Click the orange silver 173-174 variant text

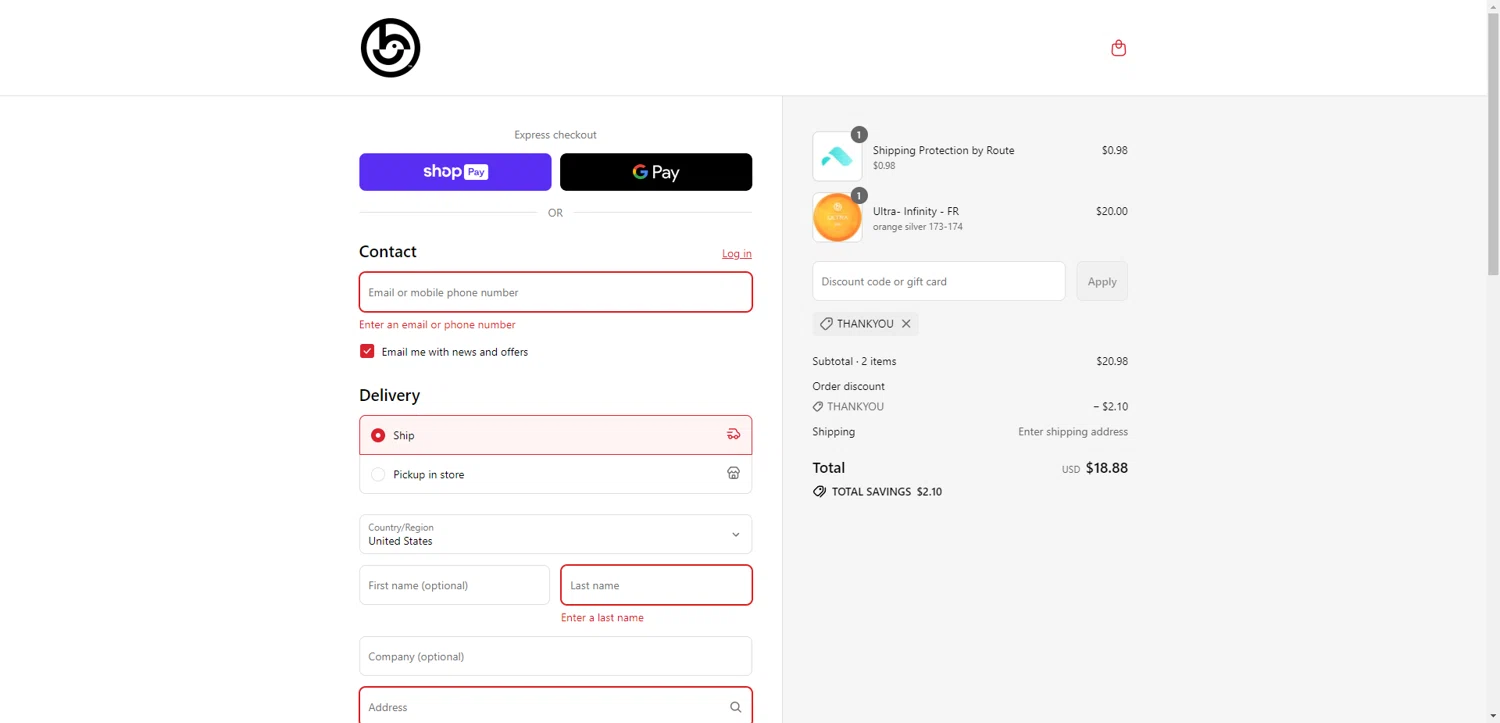(x=918, y=227)
